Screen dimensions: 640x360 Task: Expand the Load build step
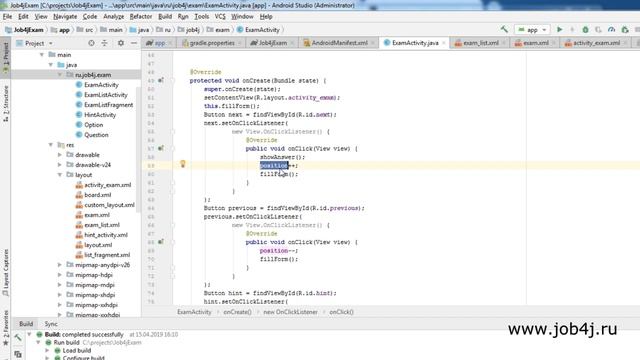(47, 351)
